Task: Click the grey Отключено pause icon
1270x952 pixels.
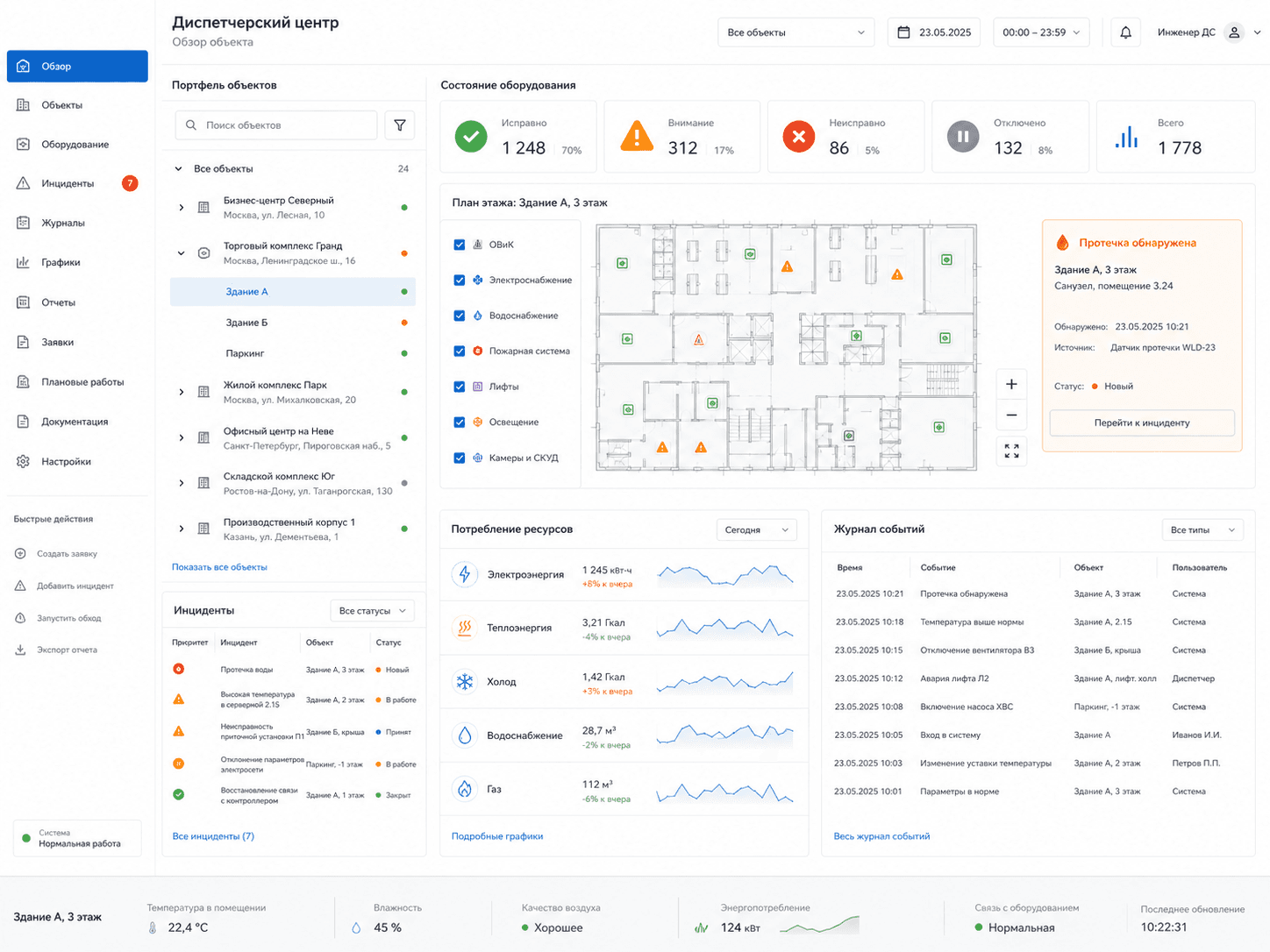Action: pos(963,137)
